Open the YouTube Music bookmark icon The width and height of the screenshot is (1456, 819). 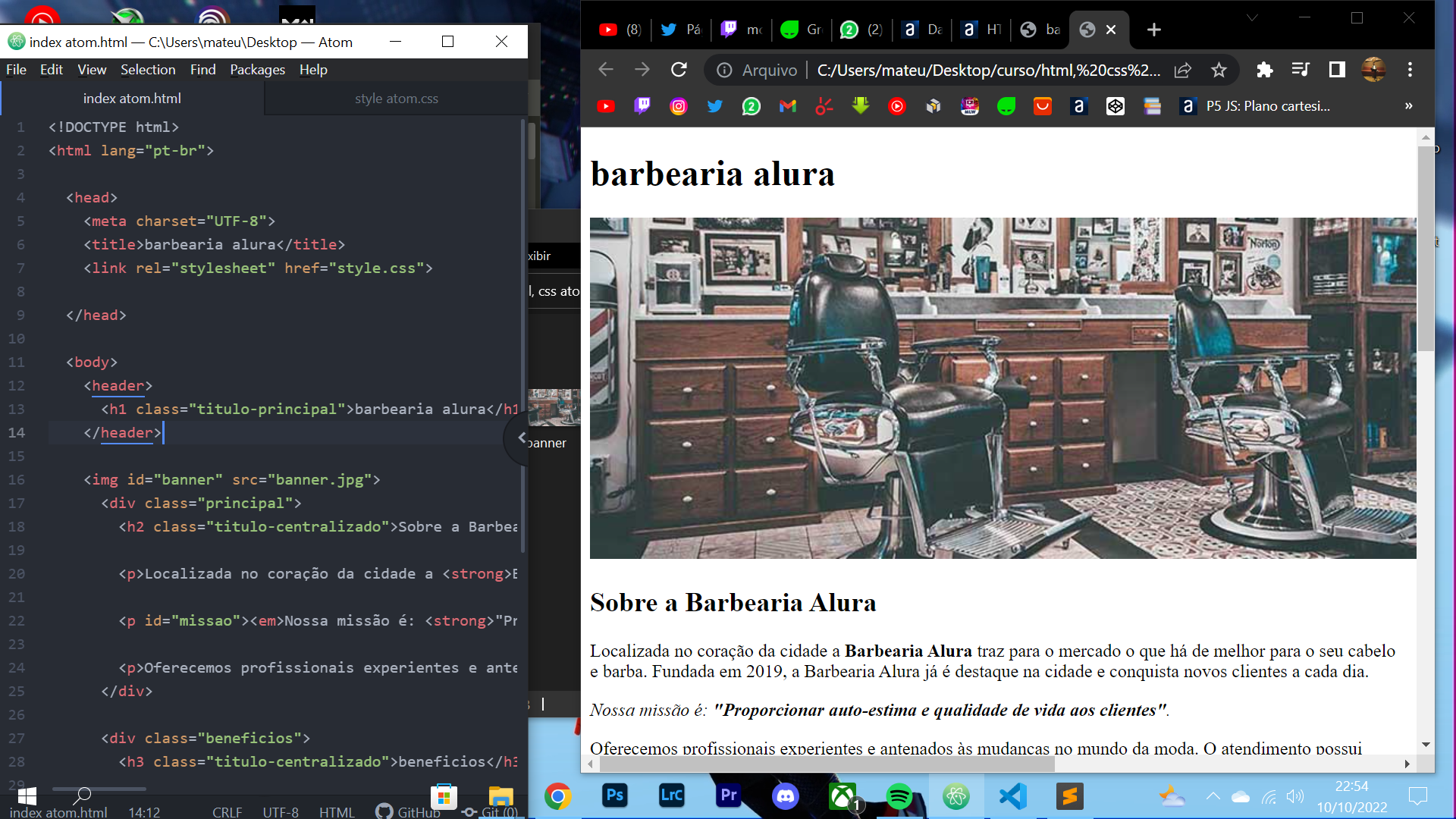click(897, 106)
